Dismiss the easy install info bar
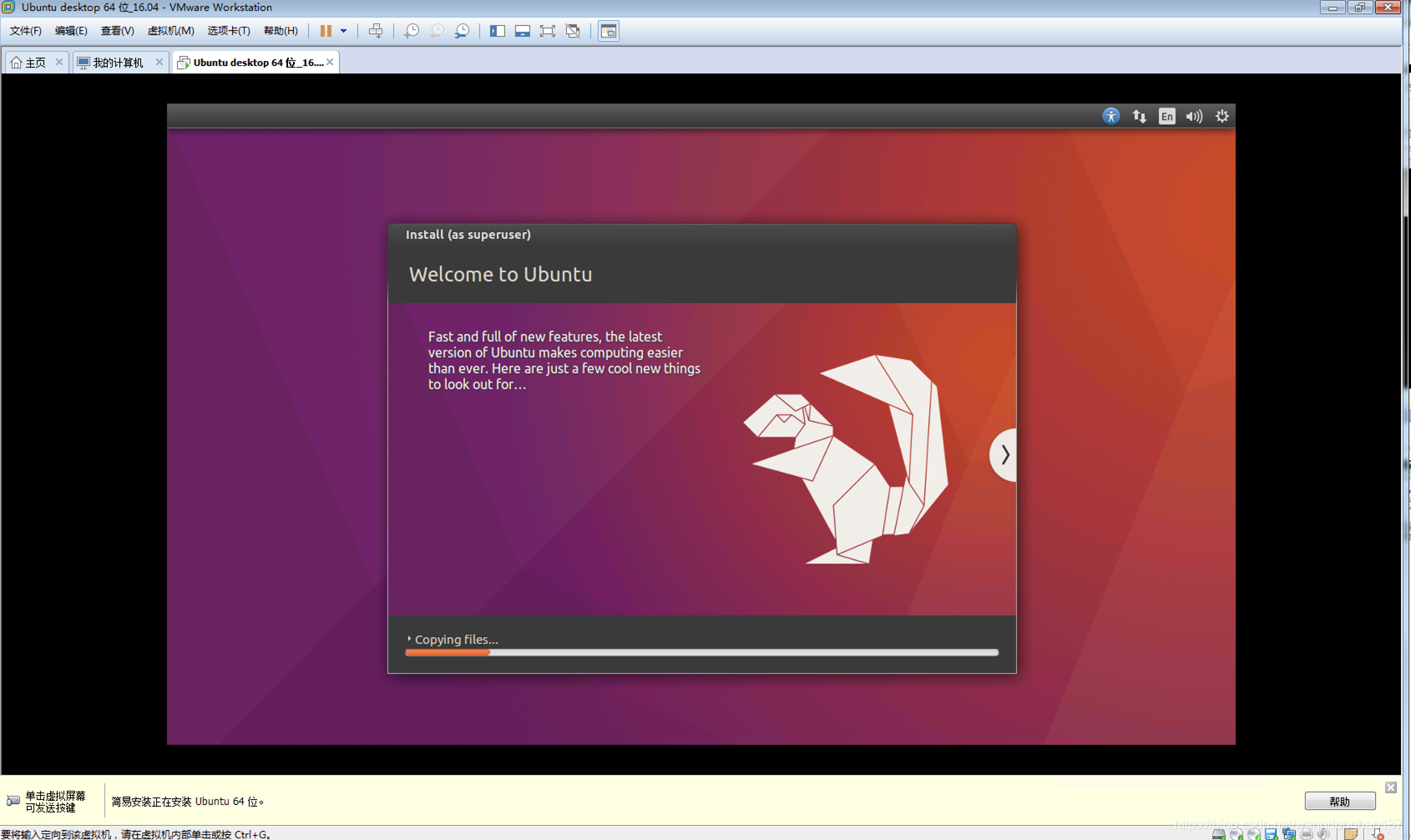This screenshot has width=1411, height=840. (1391, 787)
